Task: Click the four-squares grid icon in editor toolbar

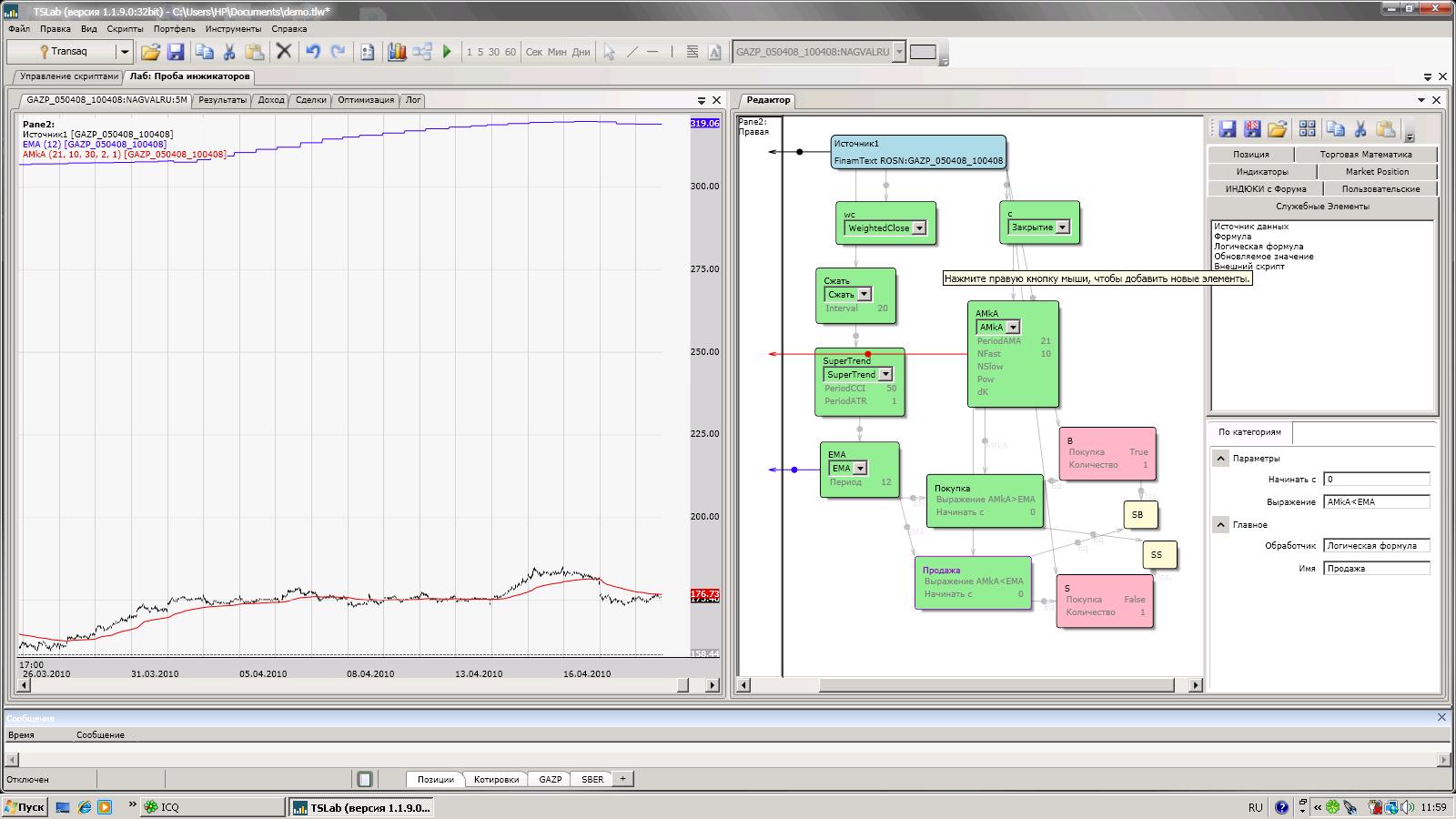Action: (x=1308, y=129)
